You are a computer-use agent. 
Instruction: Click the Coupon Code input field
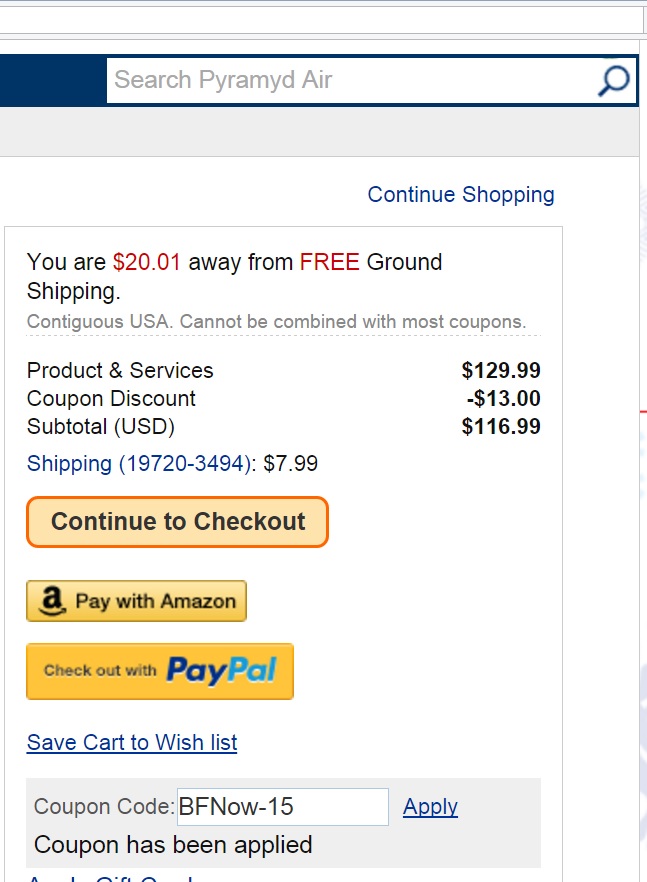point(282,806)
